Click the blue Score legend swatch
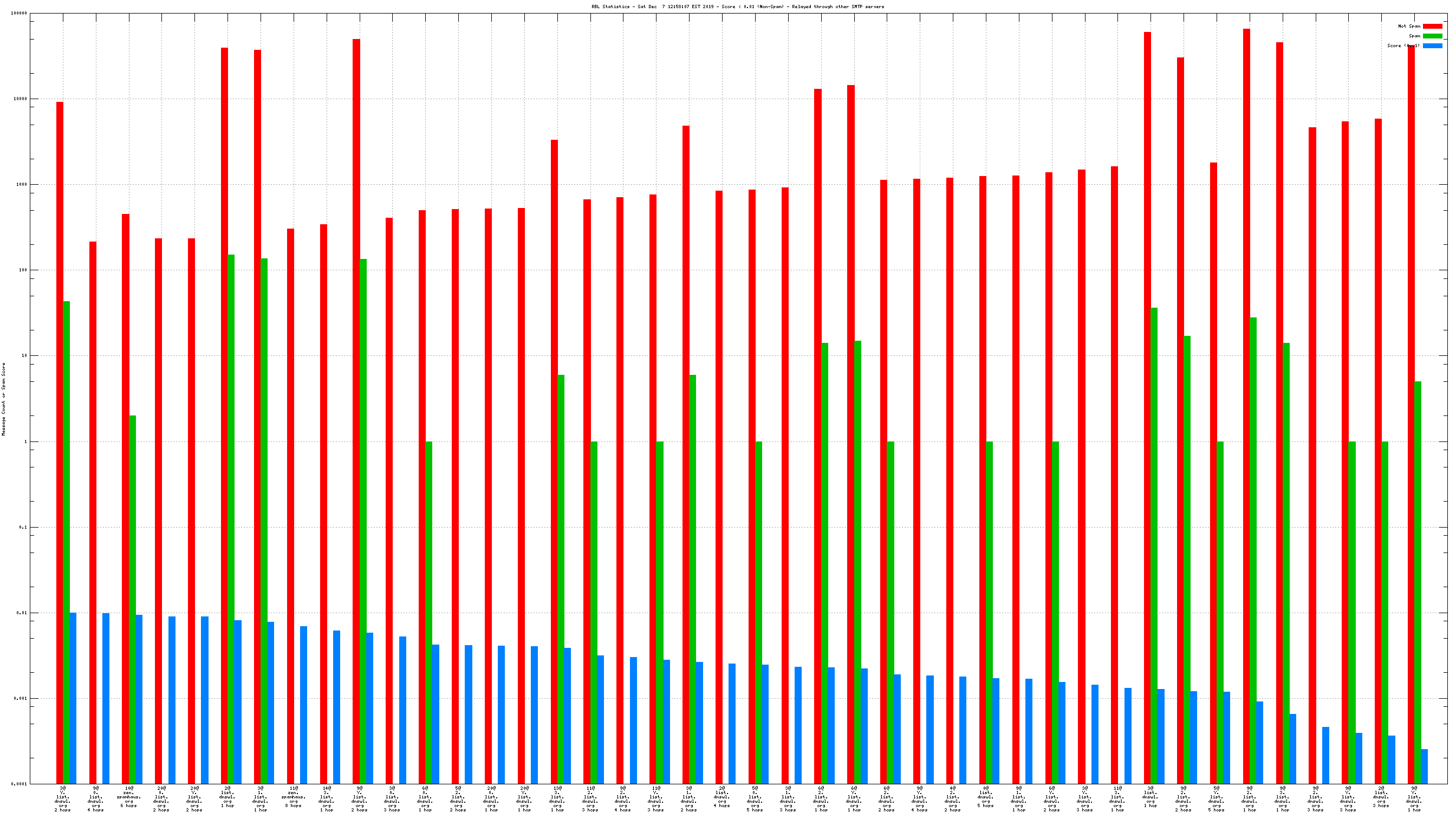The width and height of the screenshot is (1456, 819). (x=1432, y=46)
